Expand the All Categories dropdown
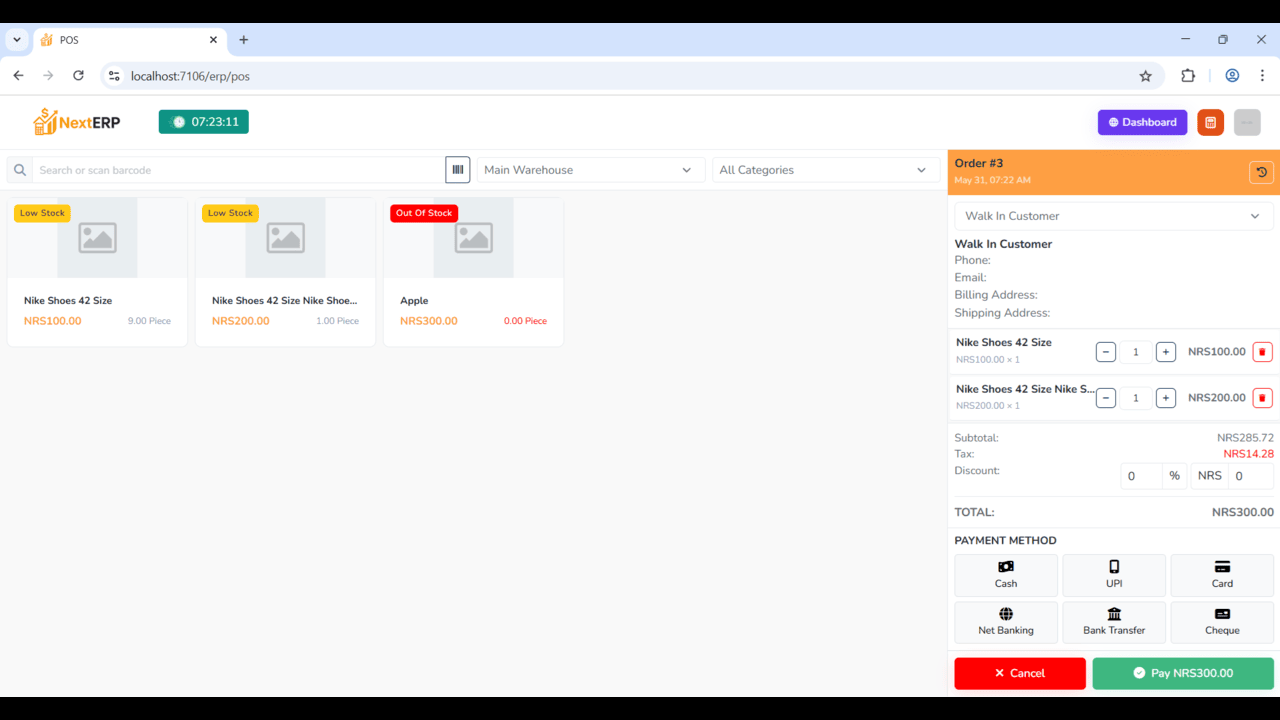 pyautogui.click(x=823, y=170)
